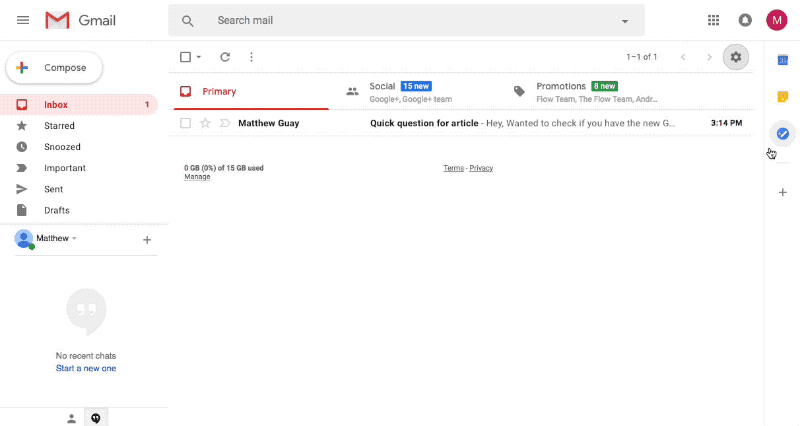Image resolution: width=800 pixels, height=426 pixels.
Task: Switch to the Social tab
Action: 400,92
